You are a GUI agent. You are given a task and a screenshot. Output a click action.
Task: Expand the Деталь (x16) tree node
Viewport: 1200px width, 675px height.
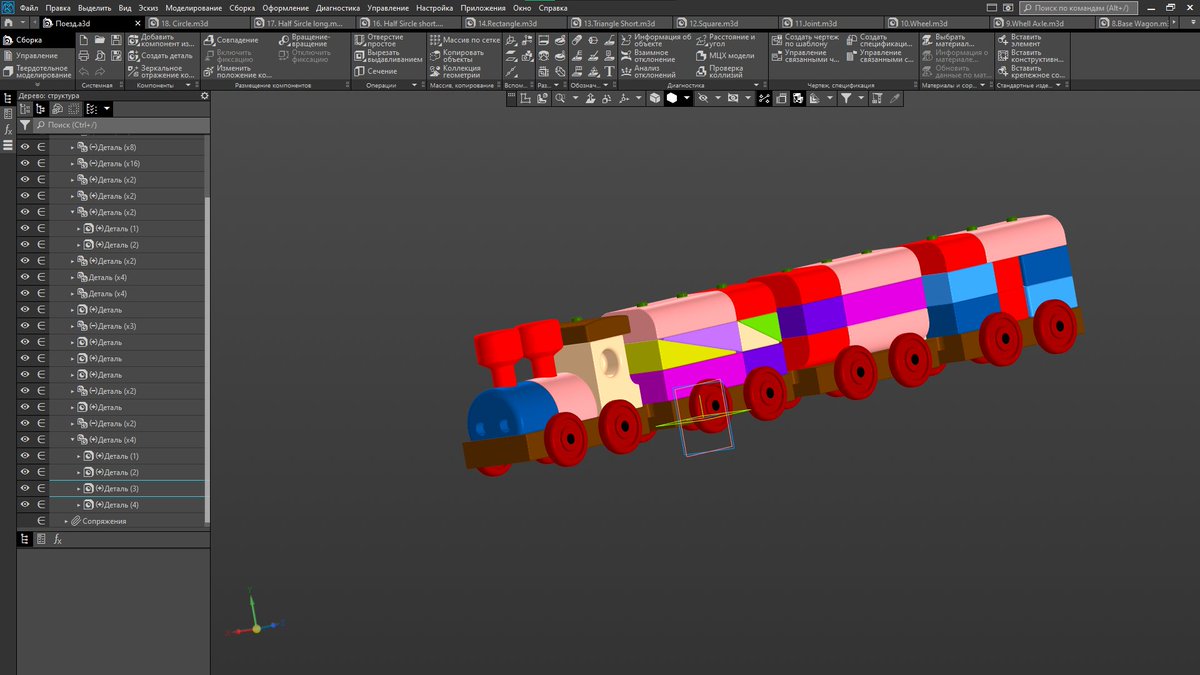[x=72, y=163]
